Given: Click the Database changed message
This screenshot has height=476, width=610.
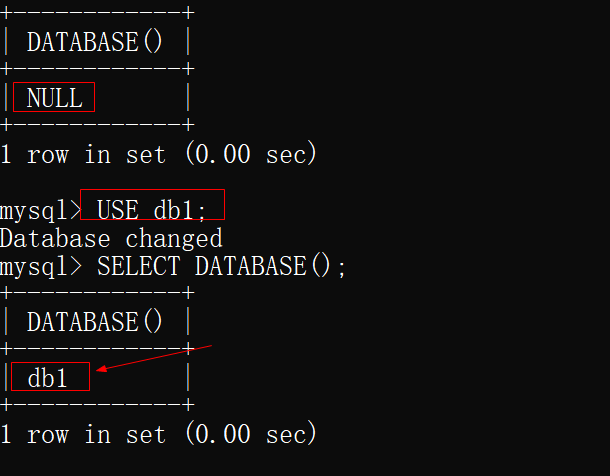Looking at the screenshot, I should (110, 238).
